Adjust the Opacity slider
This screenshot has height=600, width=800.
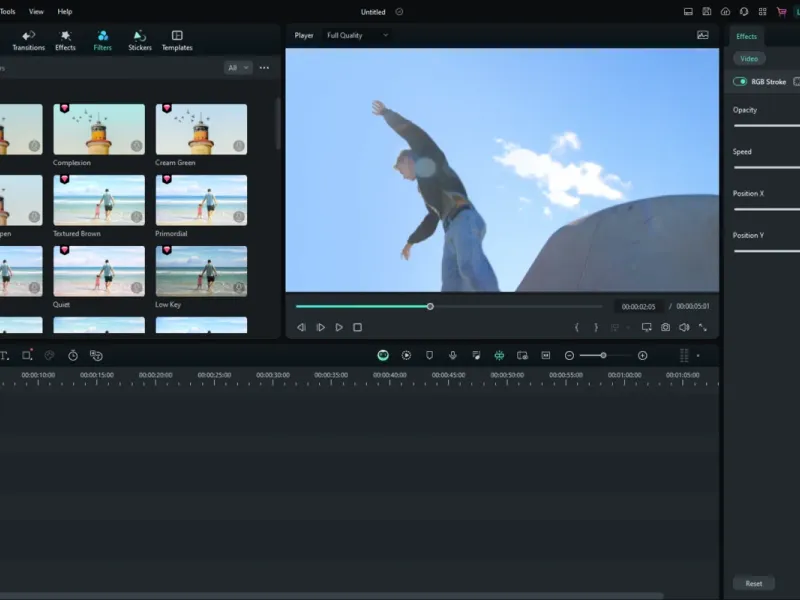767,126
